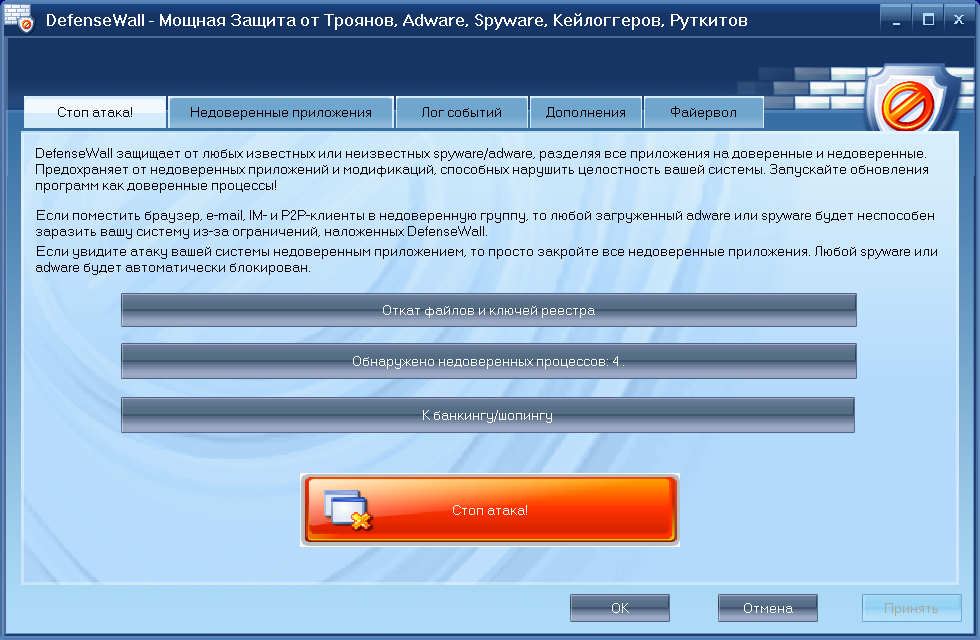Click the Отмена button
This screenshot has height=640, width=980.
click(768, 608)
